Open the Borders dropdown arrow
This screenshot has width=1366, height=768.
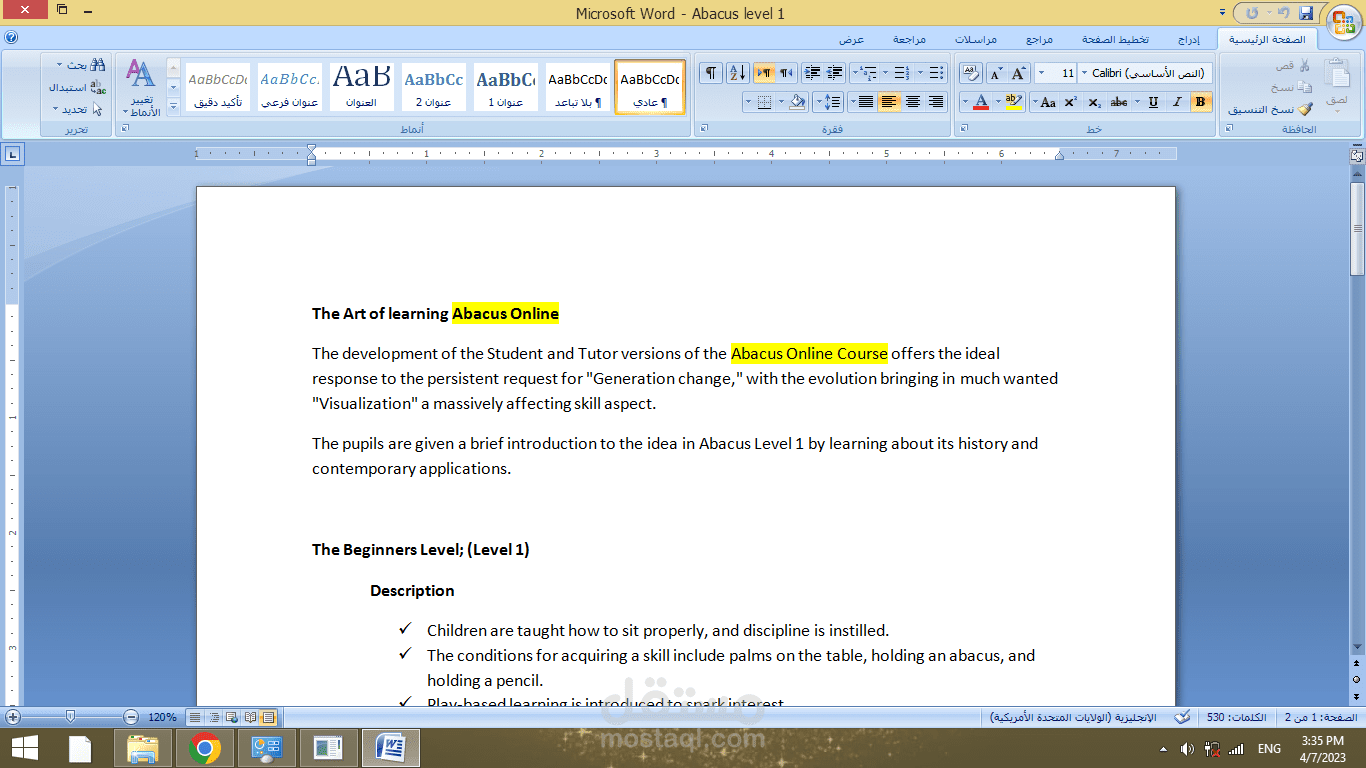coord(748,102)
